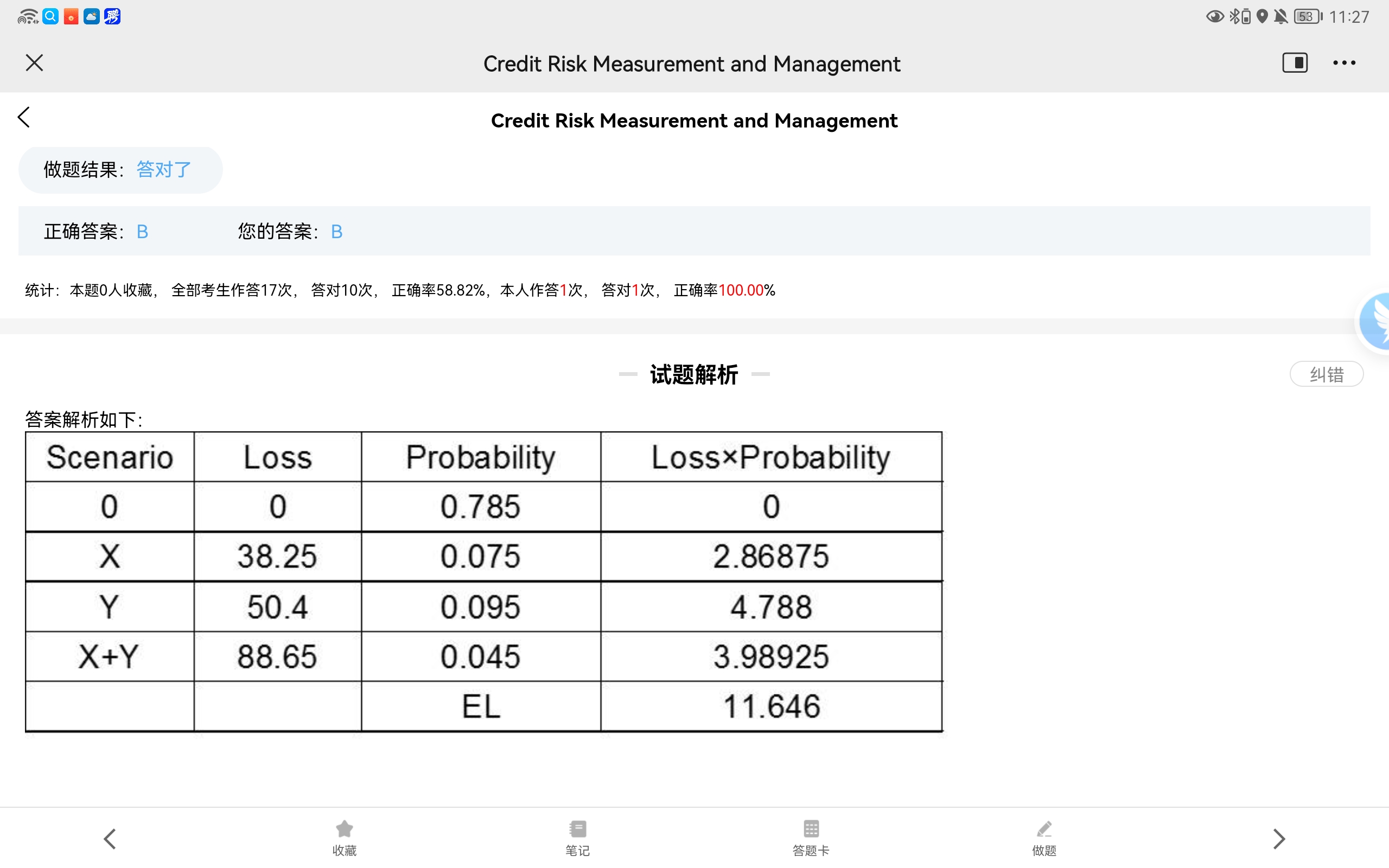This screenshot has height=868, width=1389.
Task: Tap the back chevron beside the page title
Action: pyautogui.click(x=24, y=117)
